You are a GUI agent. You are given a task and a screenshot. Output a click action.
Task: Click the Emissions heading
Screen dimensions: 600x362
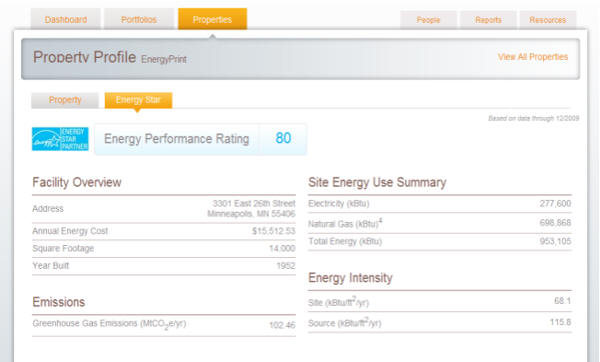tap(59, 302)
